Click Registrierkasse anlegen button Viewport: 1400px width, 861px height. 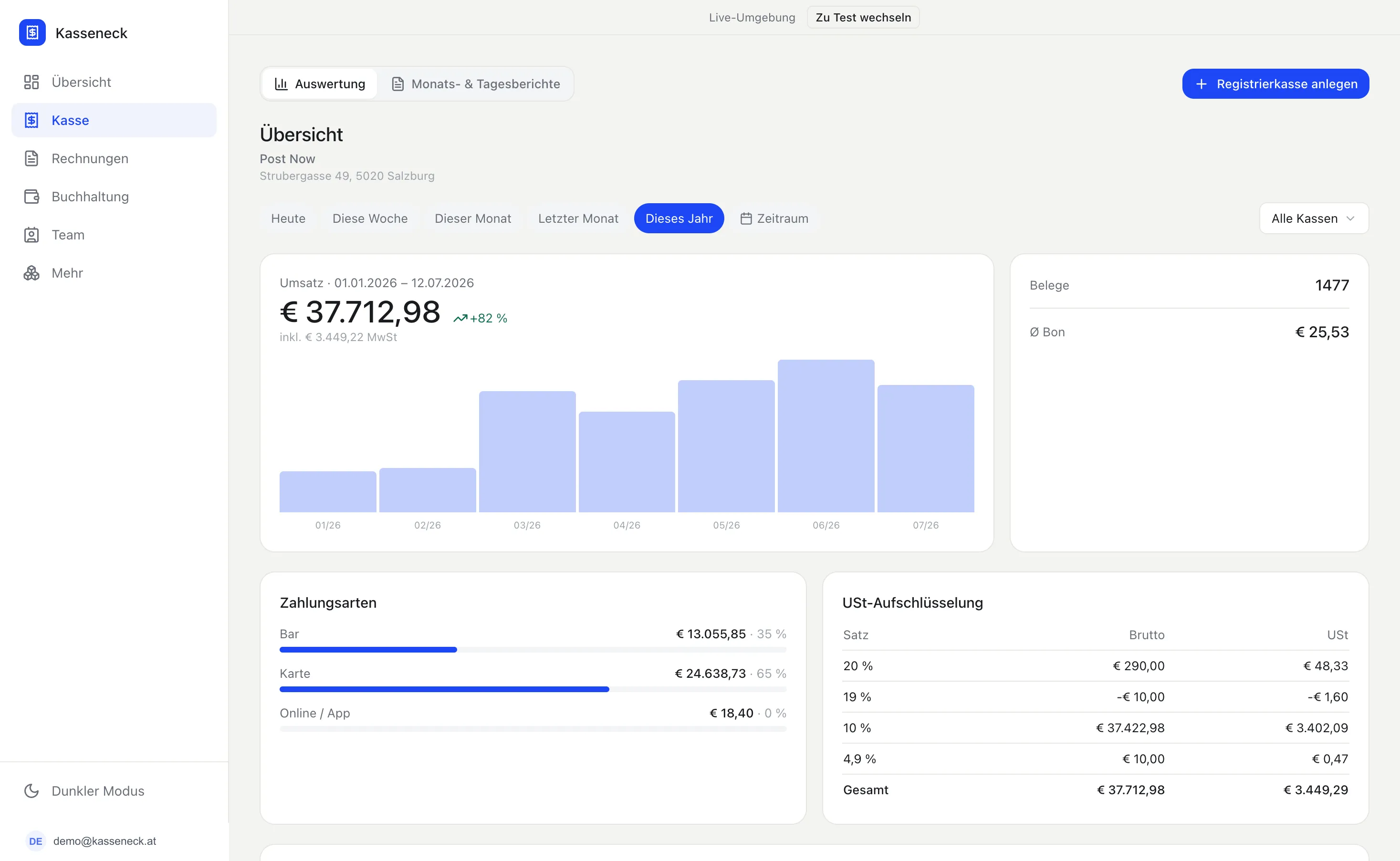(x=1275, y=83)
